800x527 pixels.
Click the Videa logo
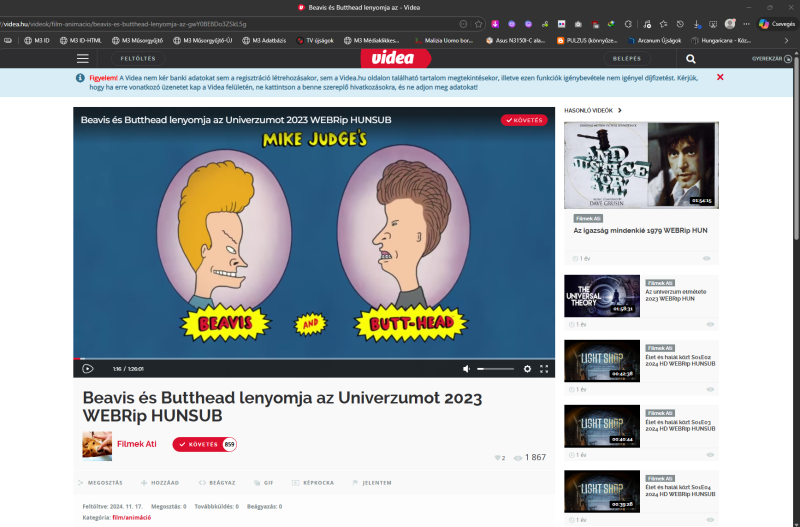(x=395, y=58)
